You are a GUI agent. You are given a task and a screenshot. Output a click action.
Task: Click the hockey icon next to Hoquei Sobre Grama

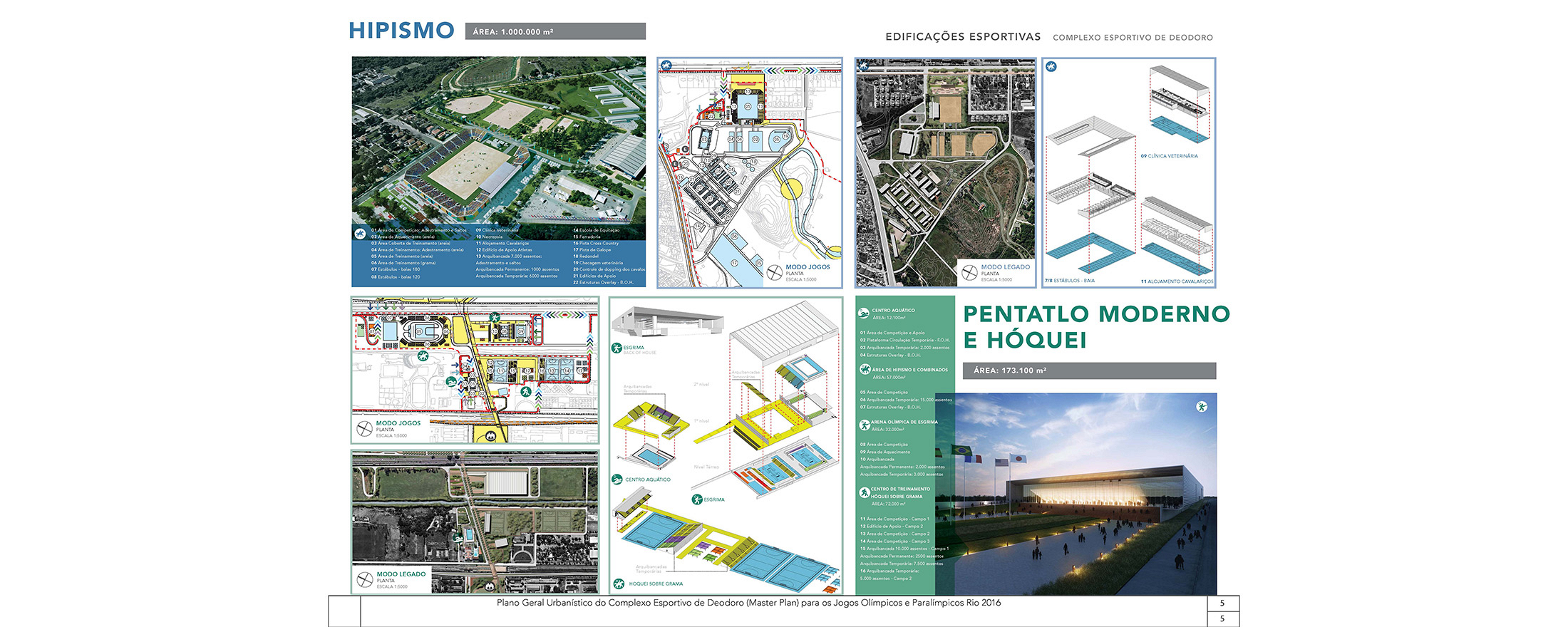coord(617,584)
